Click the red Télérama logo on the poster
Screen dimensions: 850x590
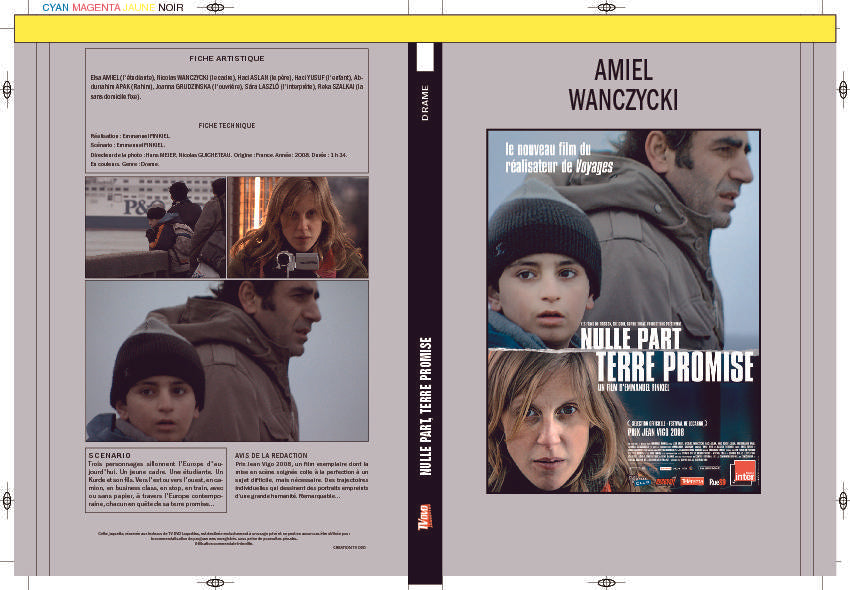pyautogui.click(x=692, y=481)
